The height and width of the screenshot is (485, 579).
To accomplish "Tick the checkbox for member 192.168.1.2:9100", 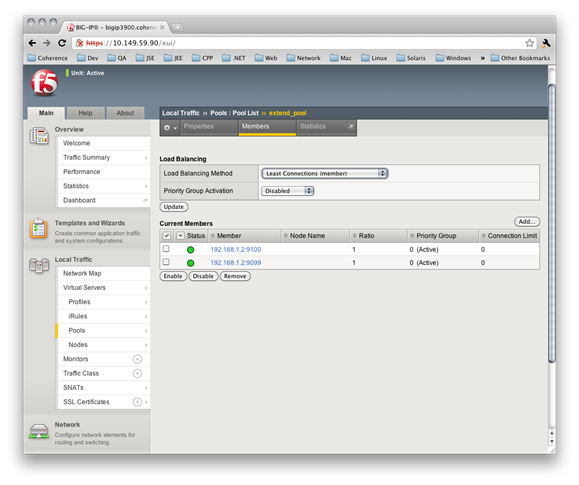I will 166,249.
